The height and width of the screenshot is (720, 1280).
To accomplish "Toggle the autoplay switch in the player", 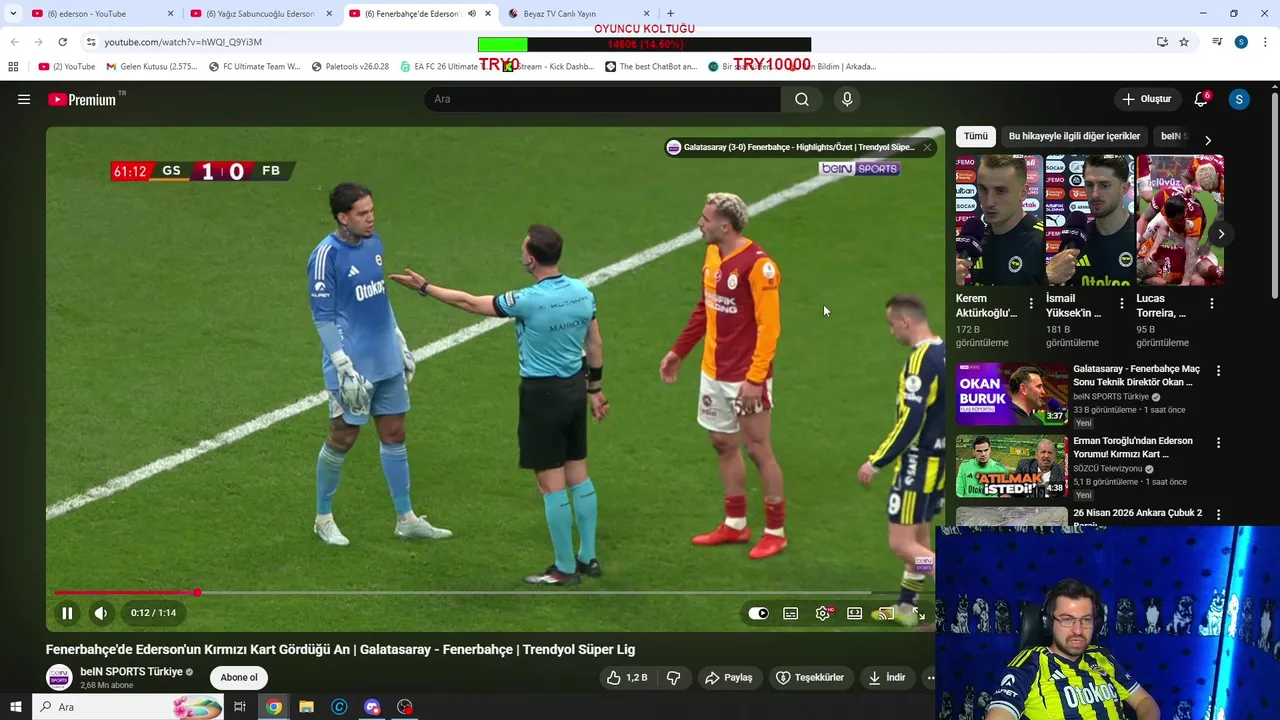I will tap(759, 613).
